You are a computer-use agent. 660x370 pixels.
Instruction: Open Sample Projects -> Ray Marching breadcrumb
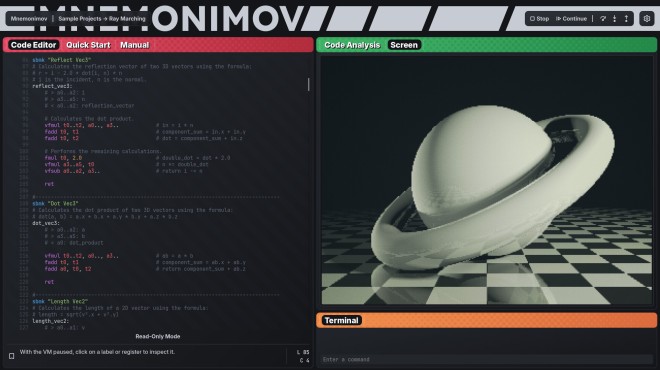click(102, 19)
